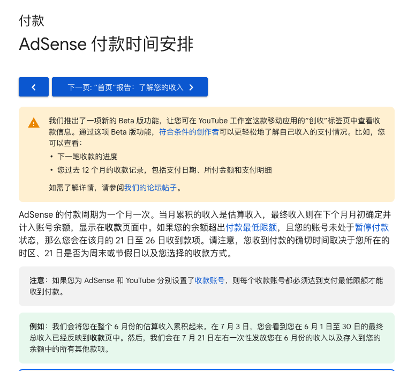This screenshot has height=371, width=415.
Task: Go to the previous page arrow button
Action: click(x=34, y=87)
